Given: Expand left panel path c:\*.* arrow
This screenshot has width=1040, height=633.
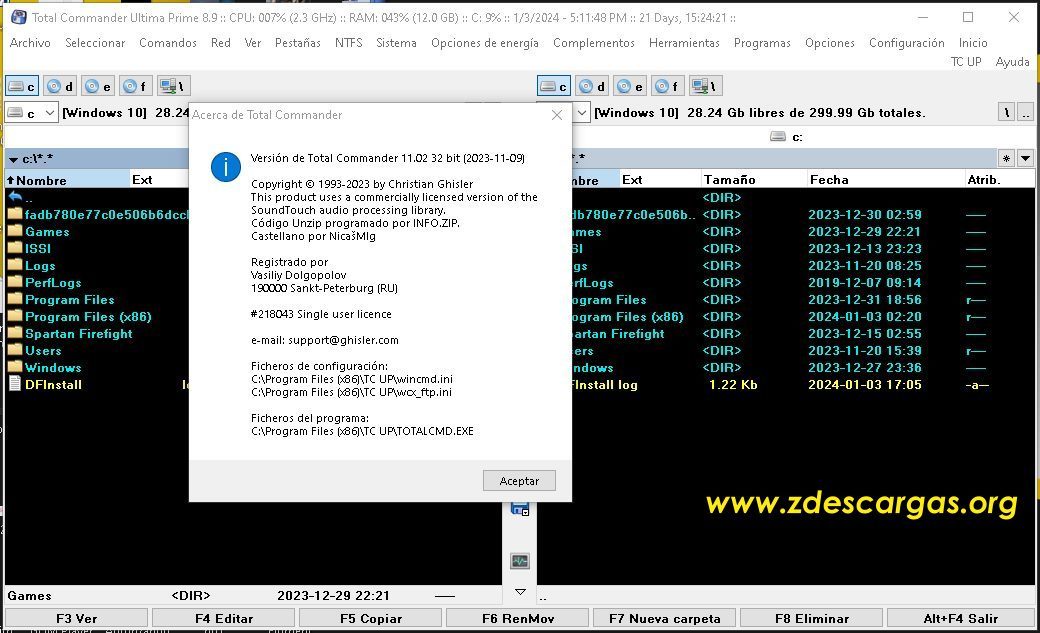Looking at the screenshot, I should pos(13,160).
